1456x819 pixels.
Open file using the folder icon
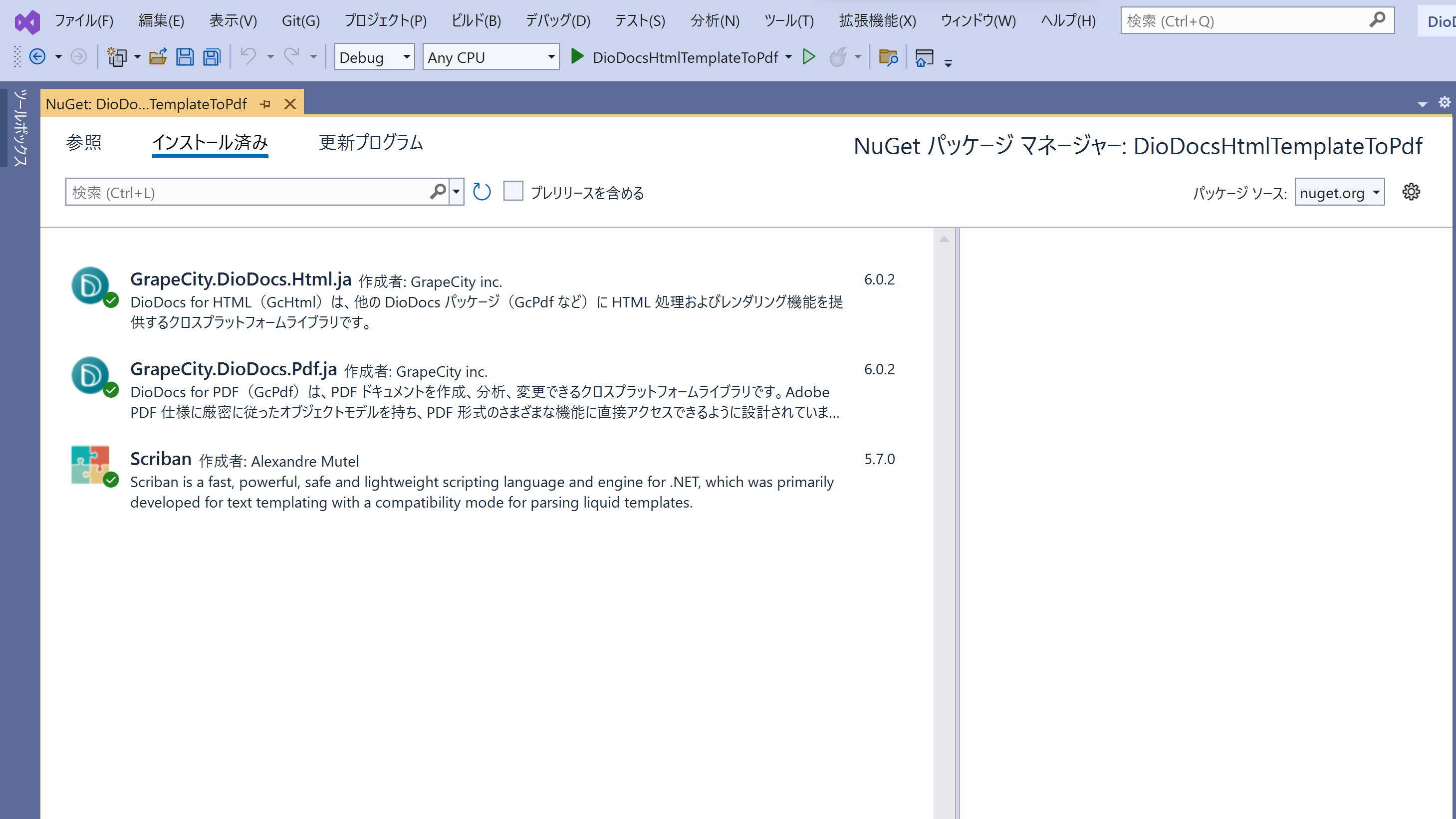(158, 57)
